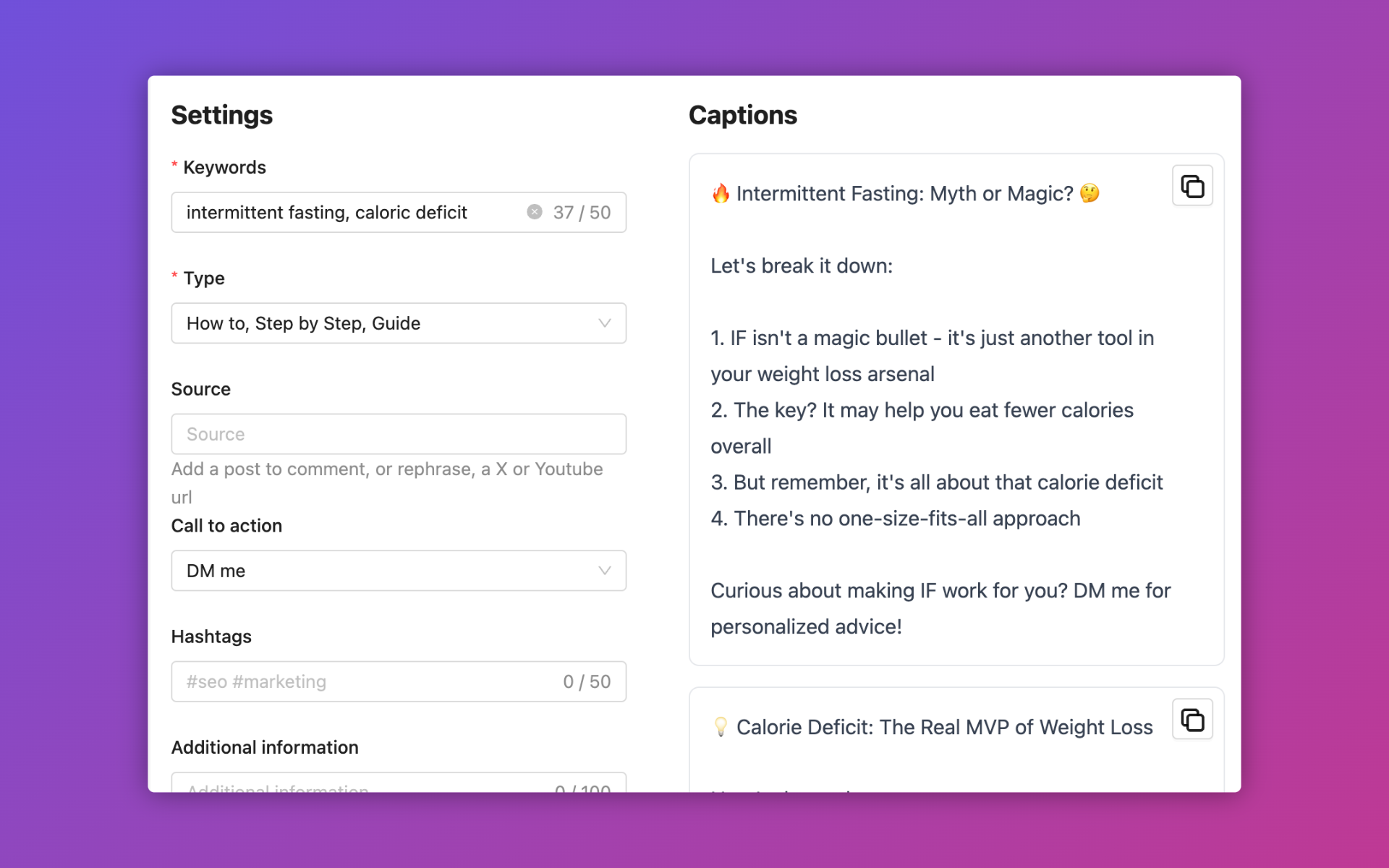
Task: Click the Hashtags label
Action: click(211, 637)
